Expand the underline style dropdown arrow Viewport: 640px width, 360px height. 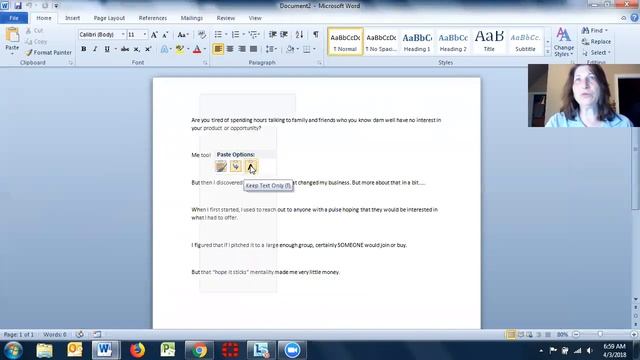click(116, 49)
